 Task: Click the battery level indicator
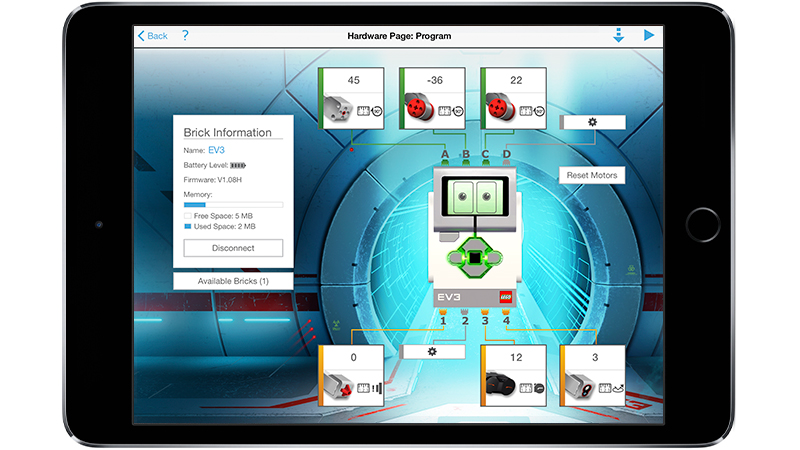coord(238,165)
